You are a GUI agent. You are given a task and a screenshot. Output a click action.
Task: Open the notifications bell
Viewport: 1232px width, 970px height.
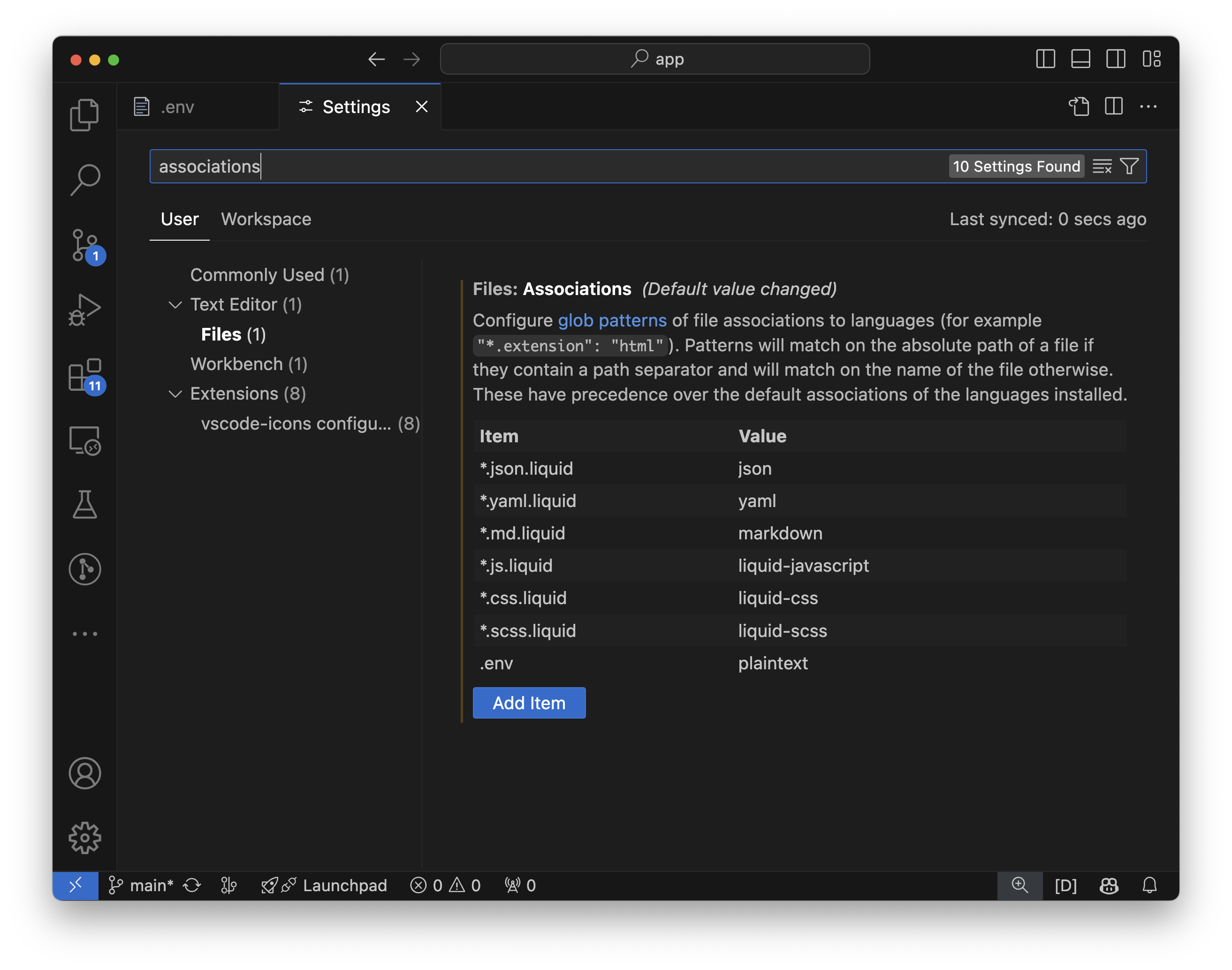1151,886
